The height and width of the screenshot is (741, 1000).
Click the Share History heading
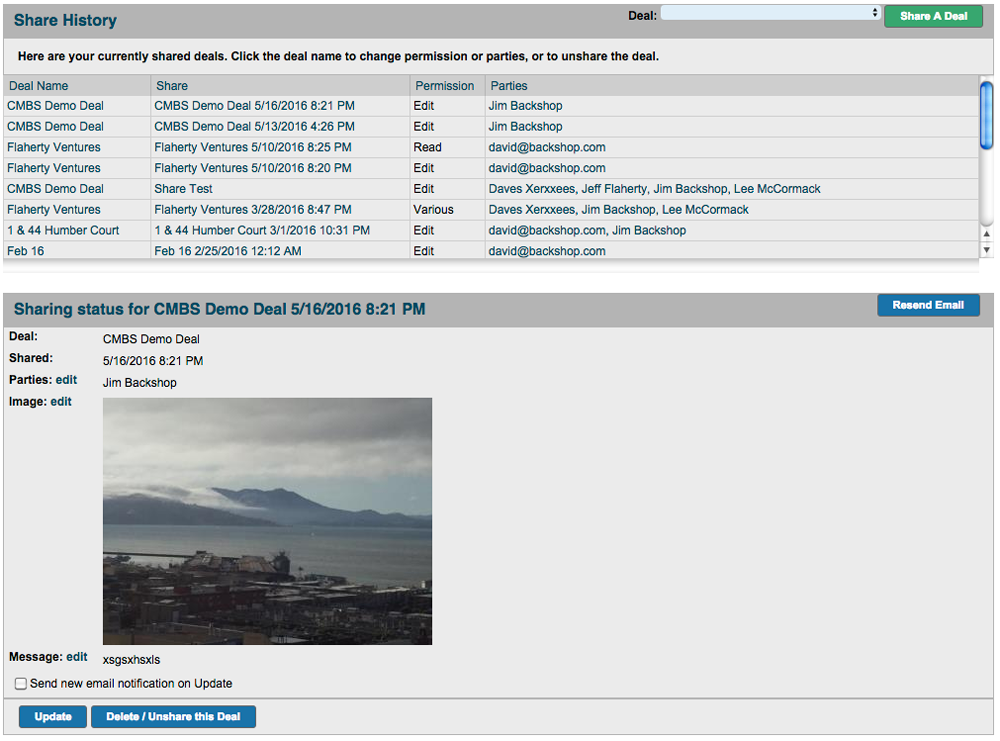point(65,20)
